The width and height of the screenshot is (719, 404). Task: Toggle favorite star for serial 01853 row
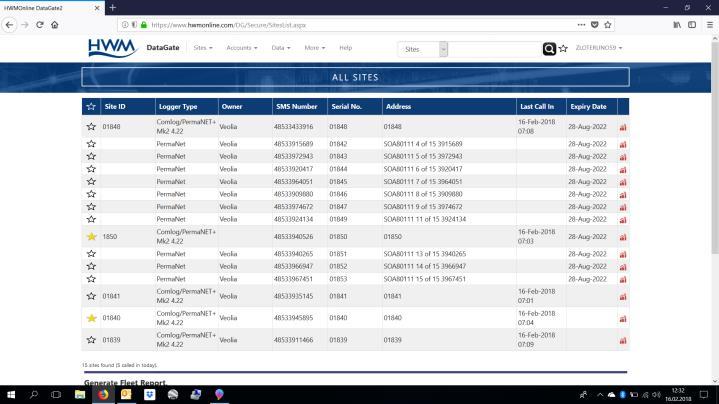91,279
